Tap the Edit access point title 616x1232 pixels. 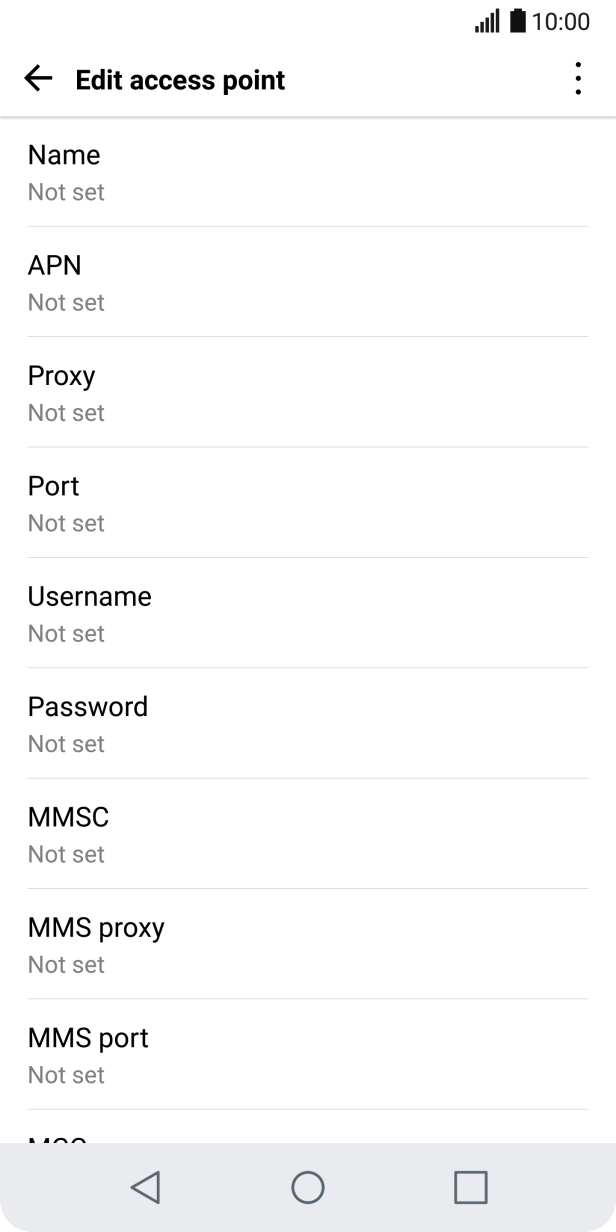[x=180, y=80]
